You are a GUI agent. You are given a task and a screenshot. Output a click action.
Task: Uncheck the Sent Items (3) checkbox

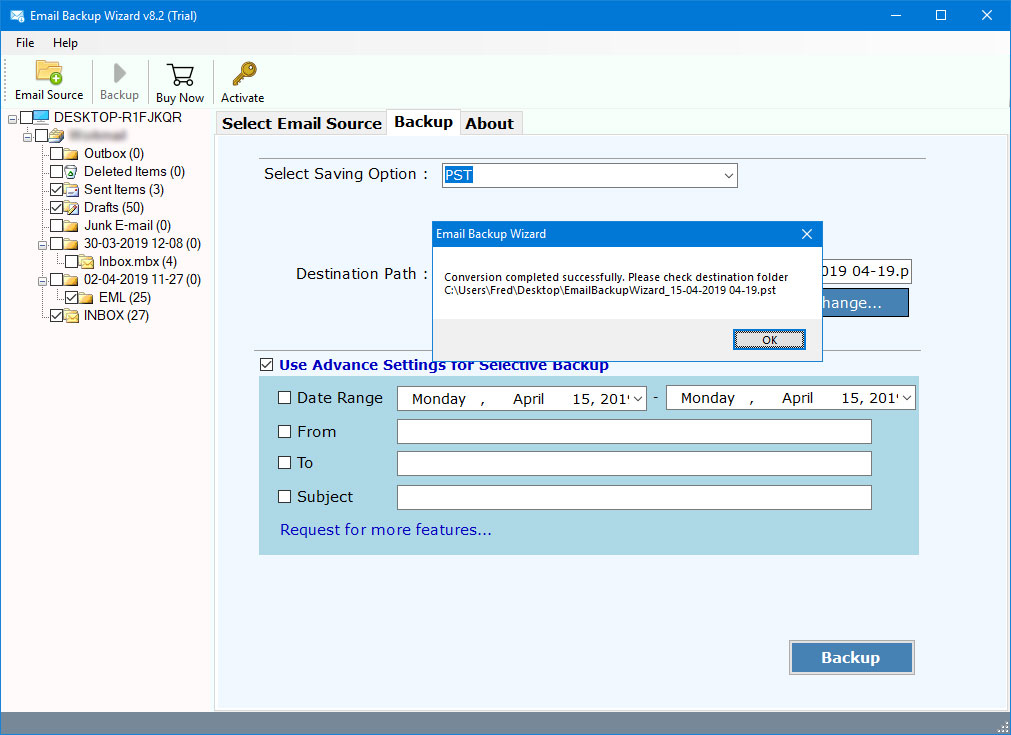click(57, 190)
